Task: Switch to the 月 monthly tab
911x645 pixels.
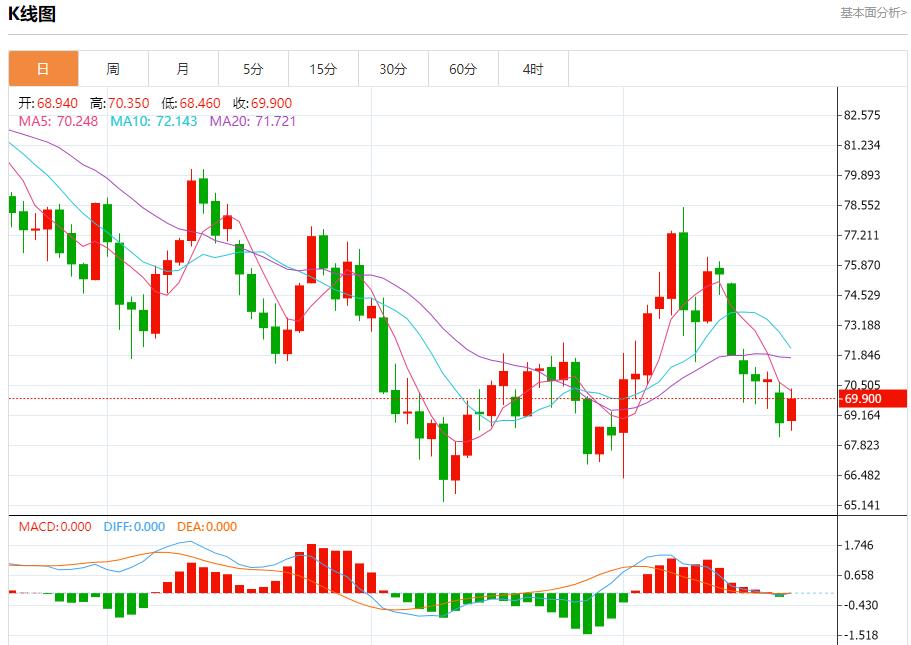Action: point(183,69)
